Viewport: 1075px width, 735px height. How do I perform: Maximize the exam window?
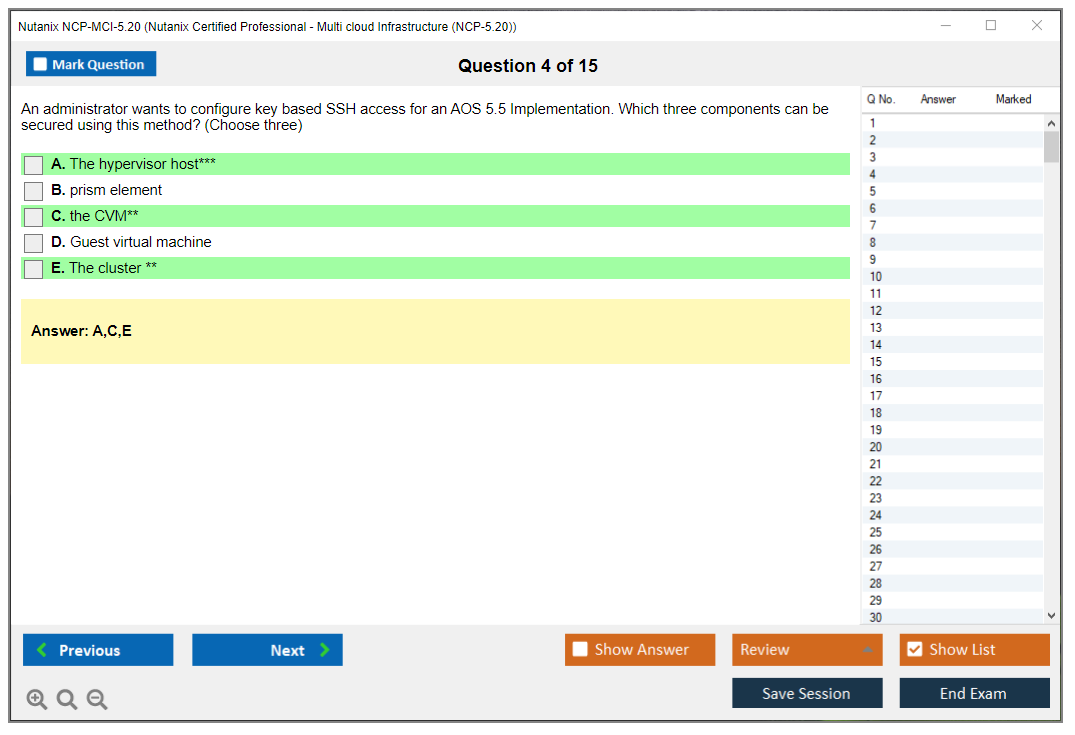(991, 26)
